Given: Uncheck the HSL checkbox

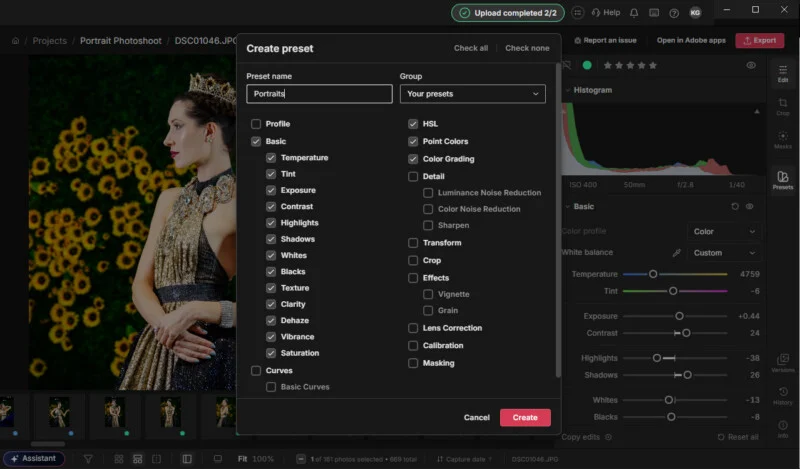Looking at the screenshot, I should [413, 124].
